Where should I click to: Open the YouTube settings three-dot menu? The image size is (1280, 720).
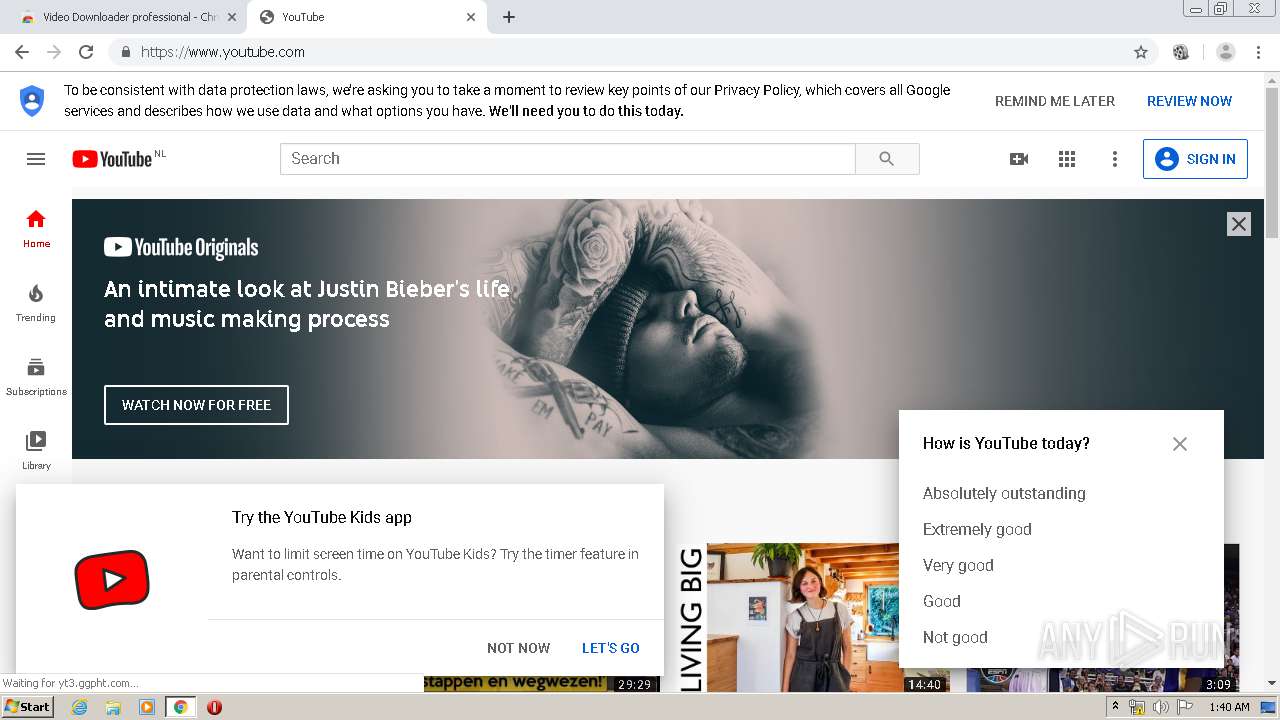1115,159
